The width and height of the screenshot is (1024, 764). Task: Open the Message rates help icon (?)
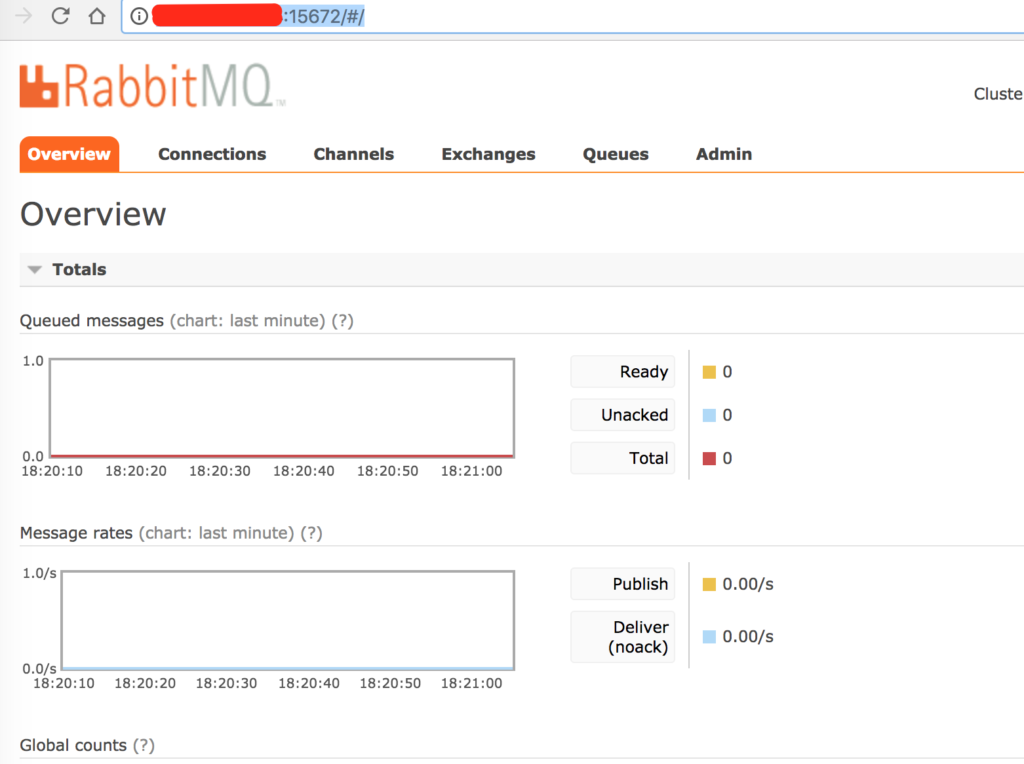pyautogui.click(x=313, y=532)
